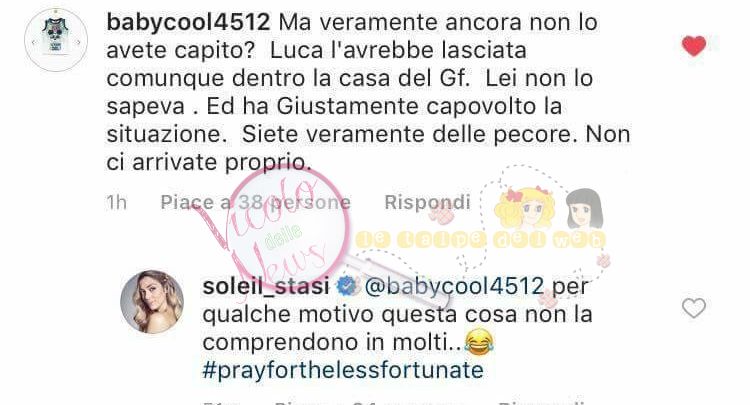
Task: Open the #prayforthelessfortunate hashtag
Action: click(x=343, y=371)
